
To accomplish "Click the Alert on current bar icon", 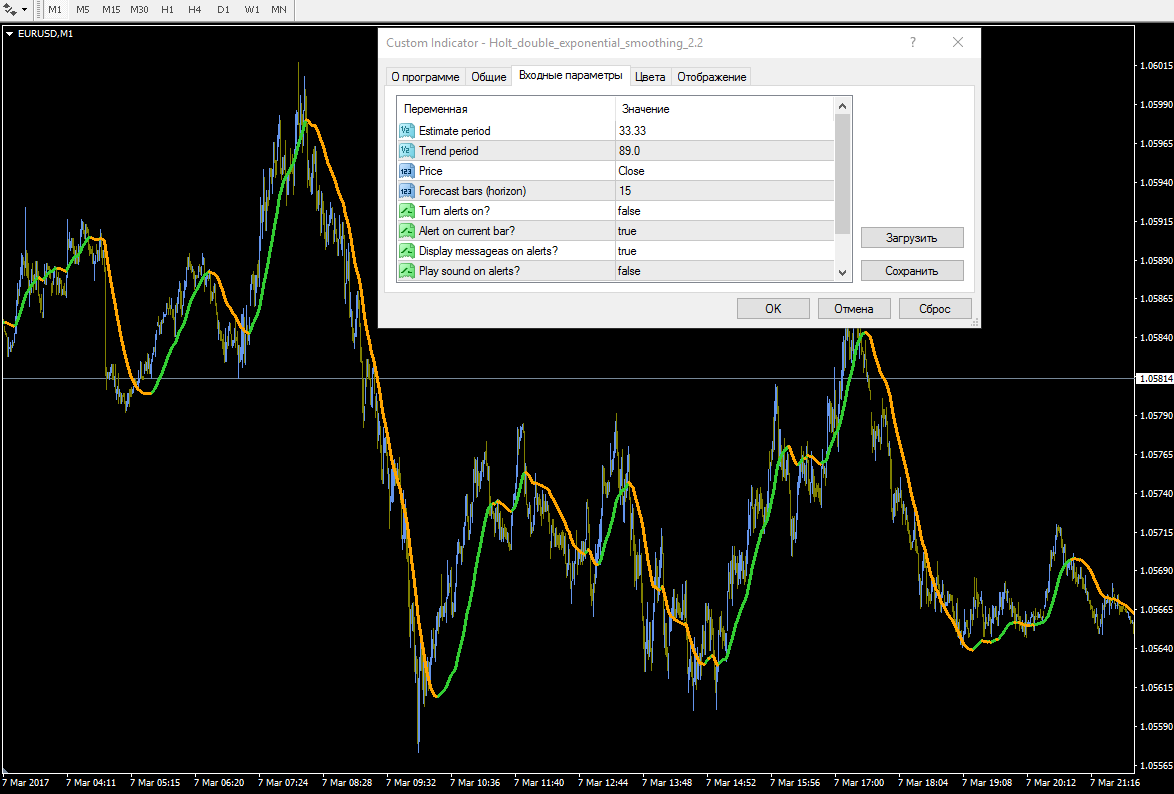I will click(x=407, y=231).
